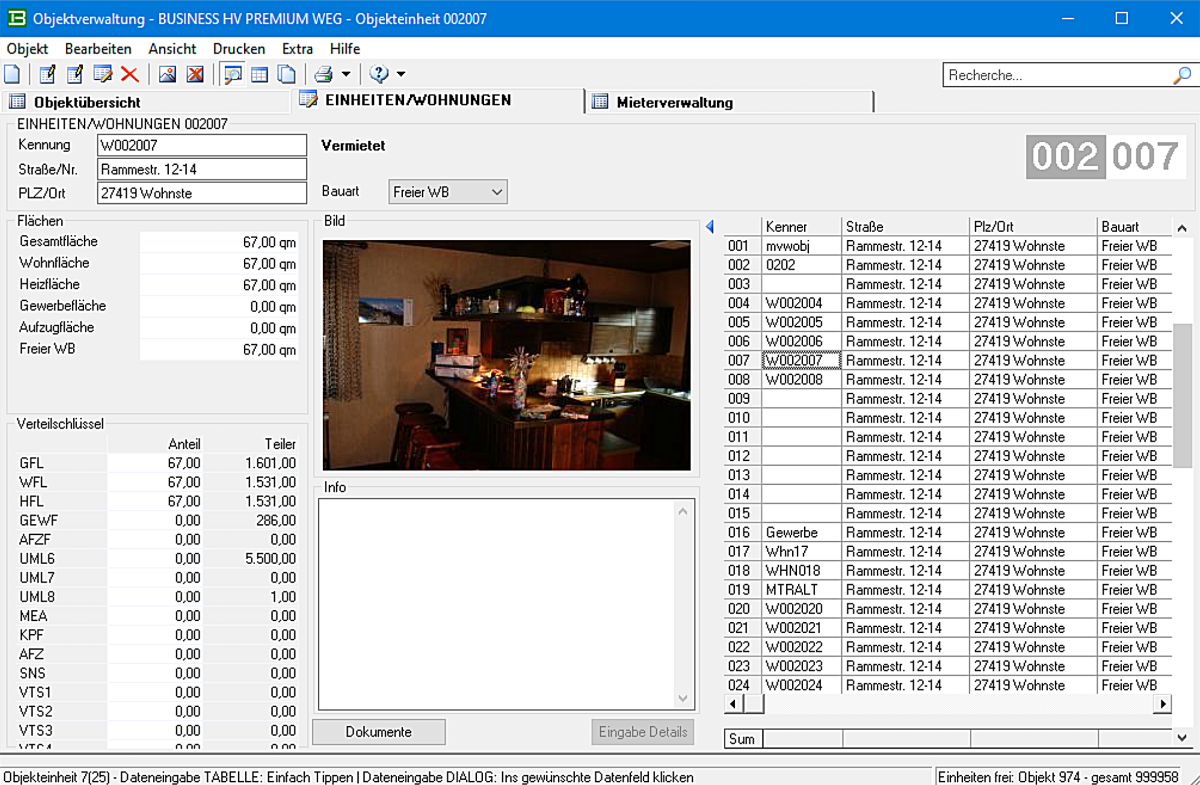
Task: Click the table edit icon with pencil
Action: click(x=102, y=74)
